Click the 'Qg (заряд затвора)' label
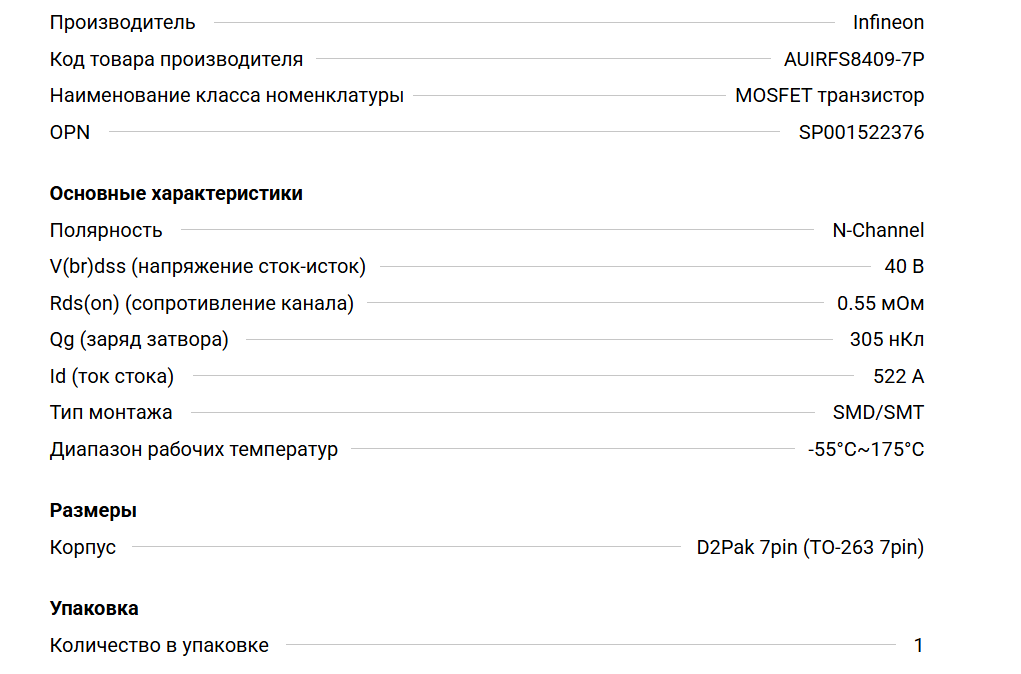Image resolution: width=1021 pixels, height=674 pixels. coord(139,340)
